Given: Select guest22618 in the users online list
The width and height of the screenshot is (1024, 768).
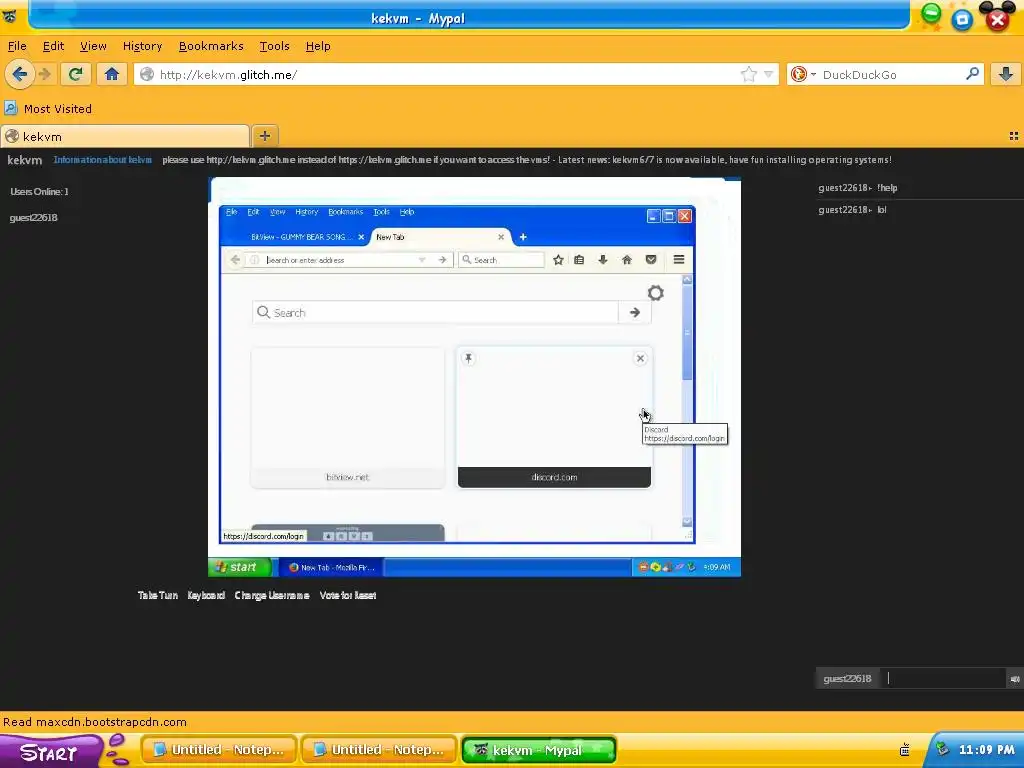Looking at the screenshot, I should [x=33, y=217].
